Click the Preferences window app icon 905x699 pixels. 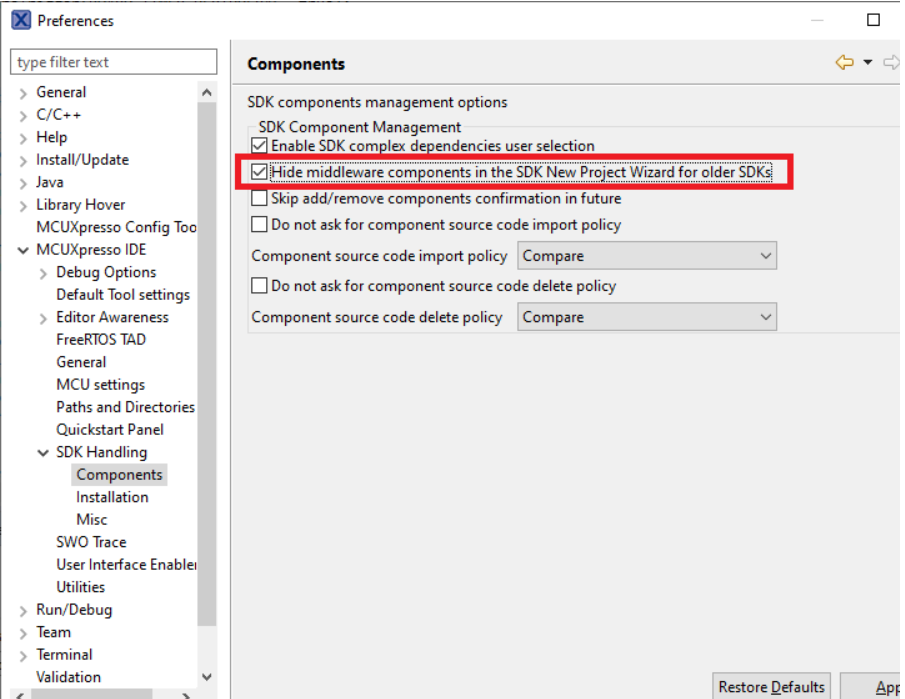[21, 20]
